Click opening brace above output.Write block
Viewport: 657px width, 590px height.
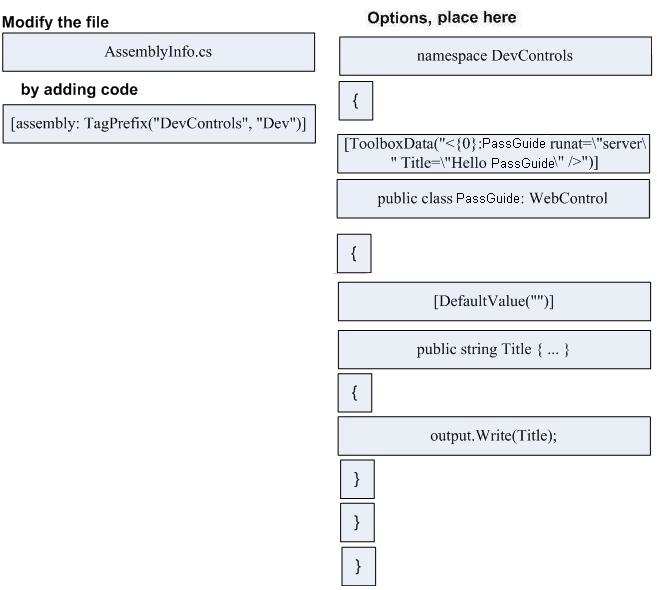click(355, 393)
